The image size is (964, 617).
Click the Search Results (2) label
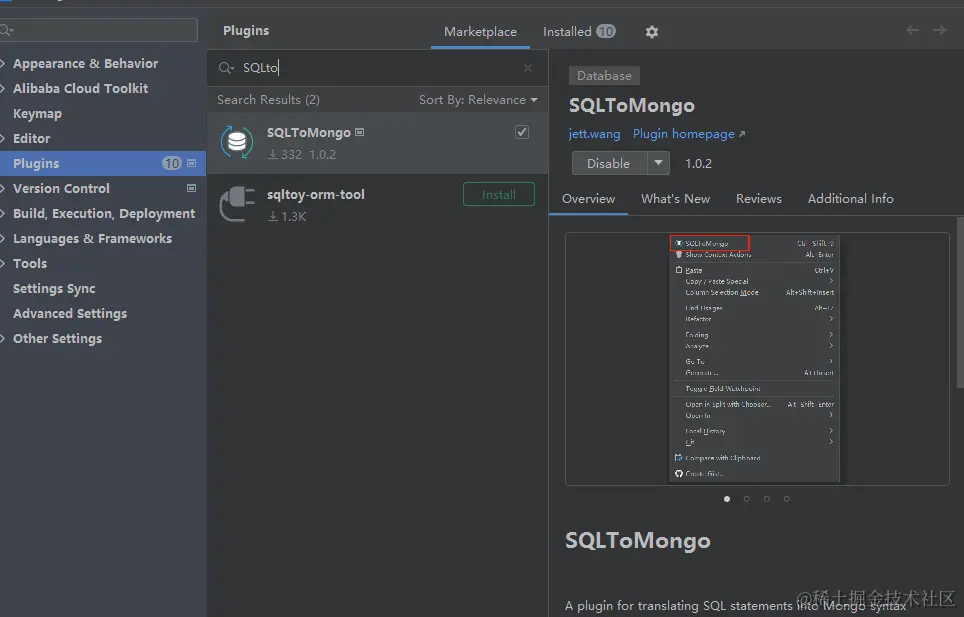tap(268, 100)
